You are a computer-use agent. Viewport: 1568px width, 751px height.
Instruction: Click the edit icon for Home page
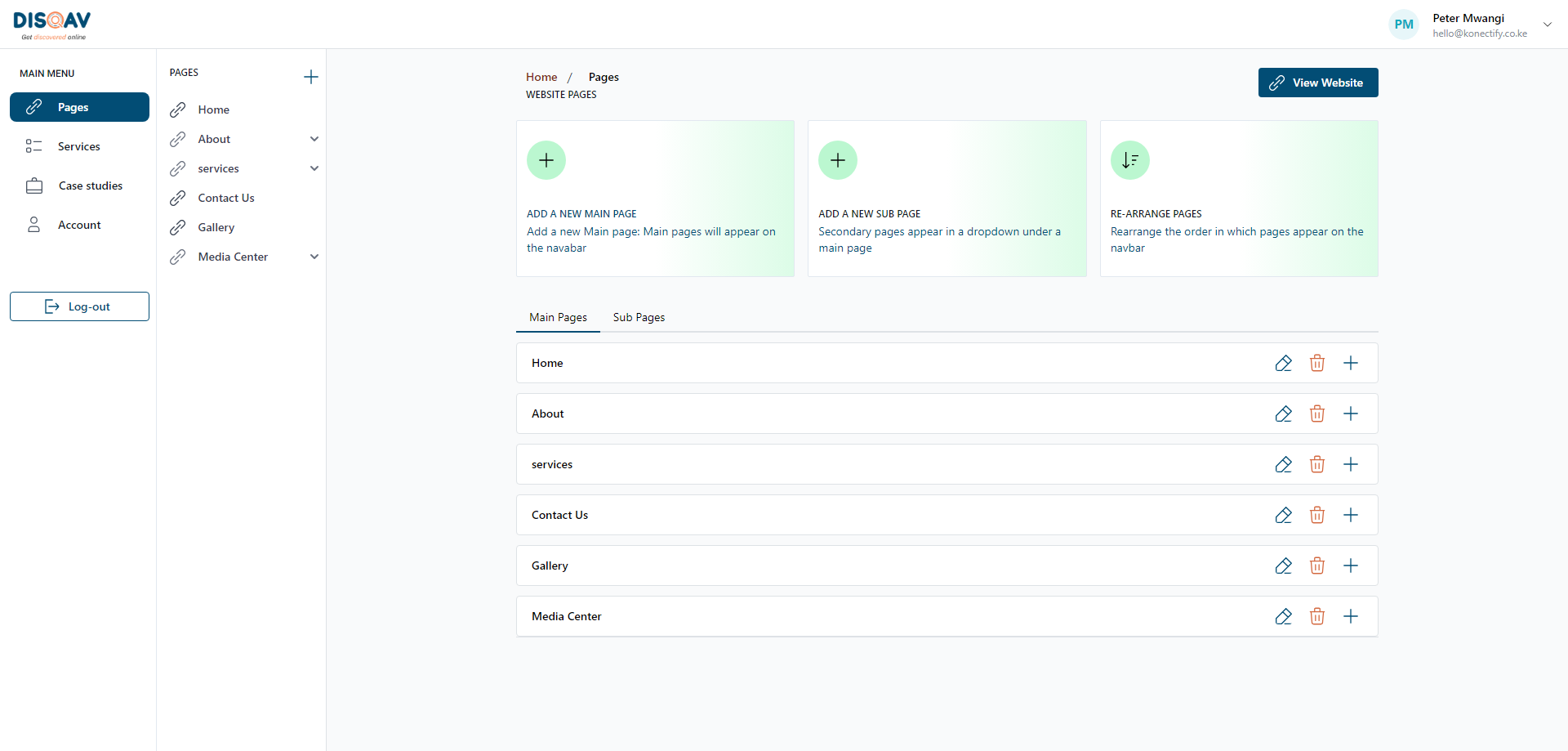tap(1283, 363)
